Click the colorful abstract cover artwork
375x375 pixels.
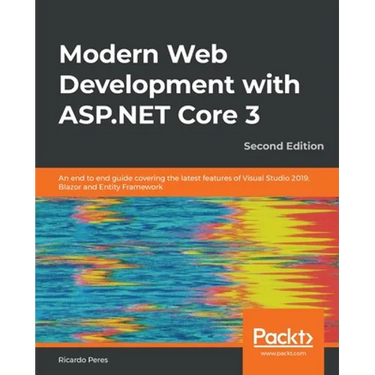coord(187,271)
